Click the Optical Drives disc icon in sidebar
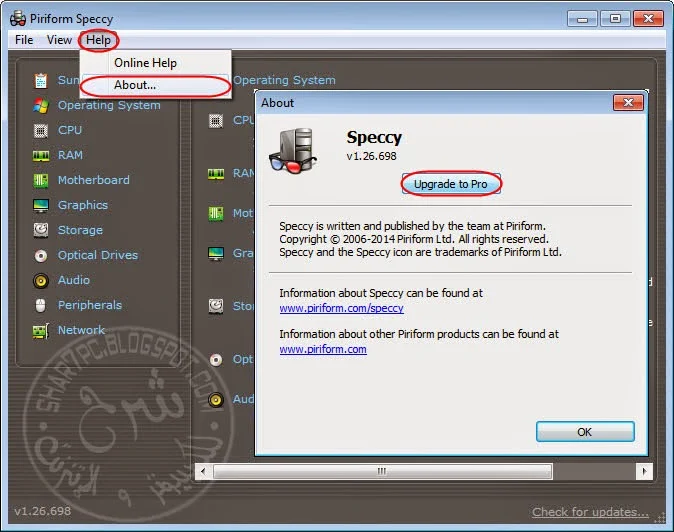The image size is (674, 532). tap(41, 256)
